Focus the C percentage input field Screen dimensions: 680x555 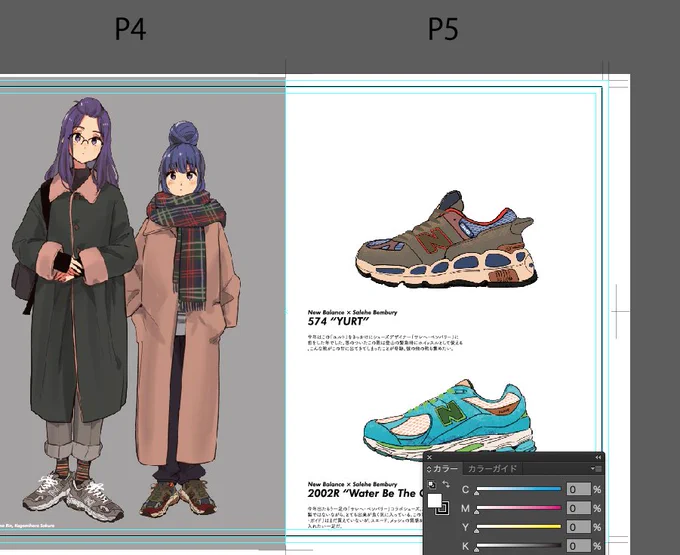coord(579,490)
